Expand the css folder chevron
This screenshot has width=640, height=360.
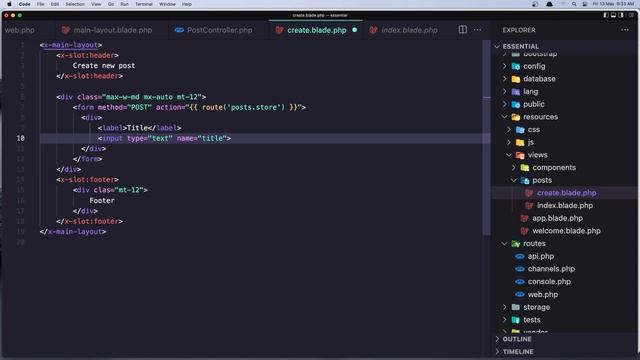[x=509, y=129]
